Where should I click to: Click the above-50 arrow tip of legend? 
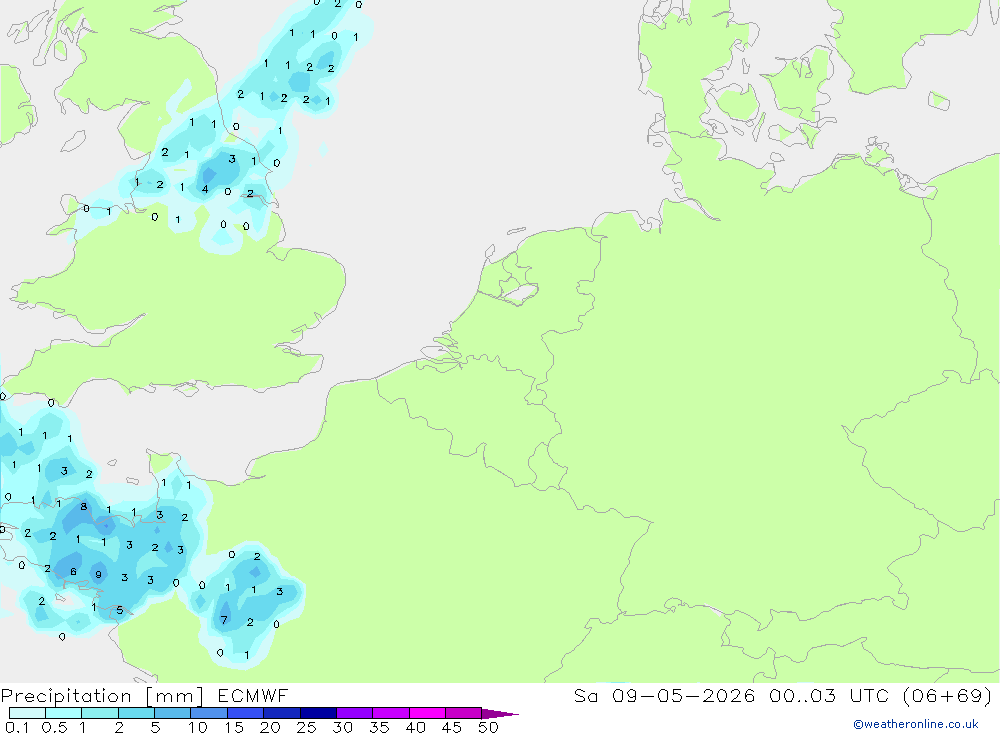[x=500, y=714]
